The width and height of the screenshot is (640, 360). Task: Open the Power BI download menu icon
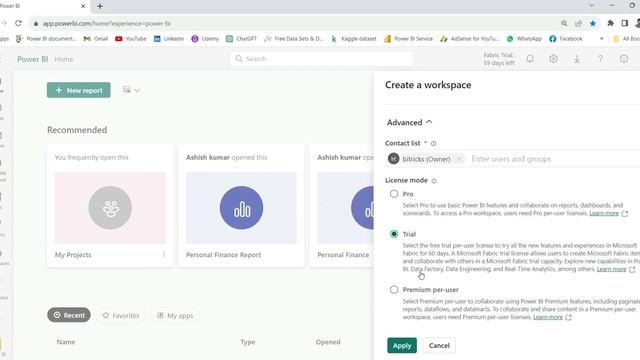pos(577,59)
